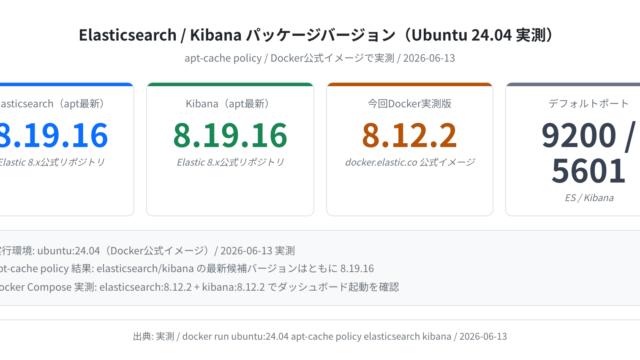Select the 今回Docker実測版 card label

(409, 104)
